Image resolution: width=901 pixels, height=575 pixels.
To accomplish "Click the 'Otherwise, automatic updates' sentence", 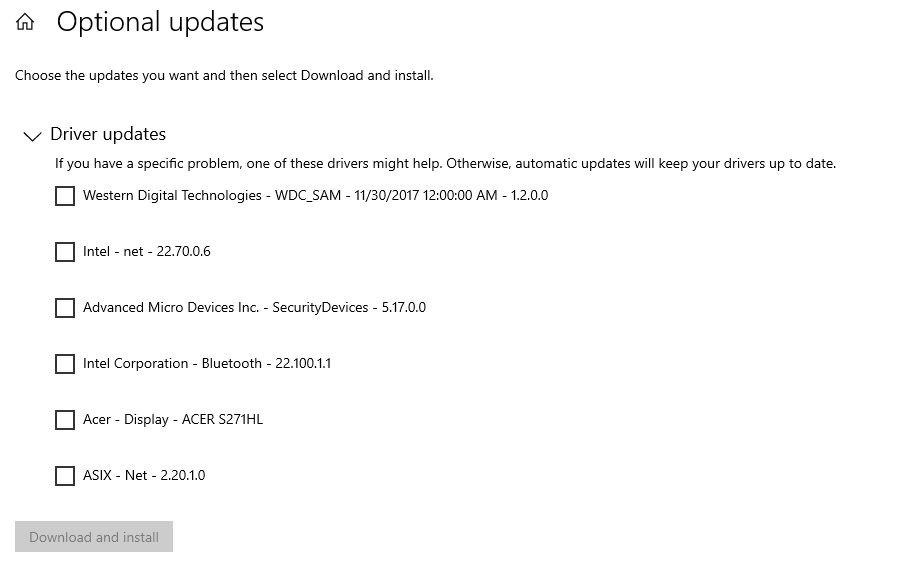I will click(x=641, y=164).
